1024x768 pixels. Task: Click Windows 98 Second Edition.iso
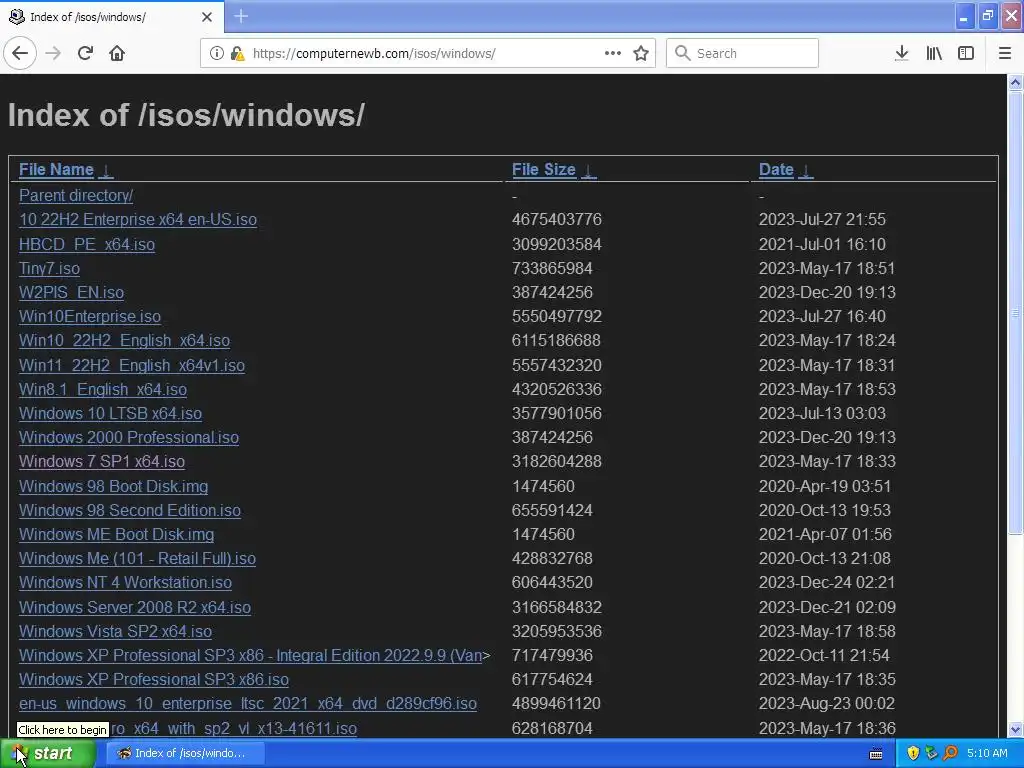pos(130,511)
